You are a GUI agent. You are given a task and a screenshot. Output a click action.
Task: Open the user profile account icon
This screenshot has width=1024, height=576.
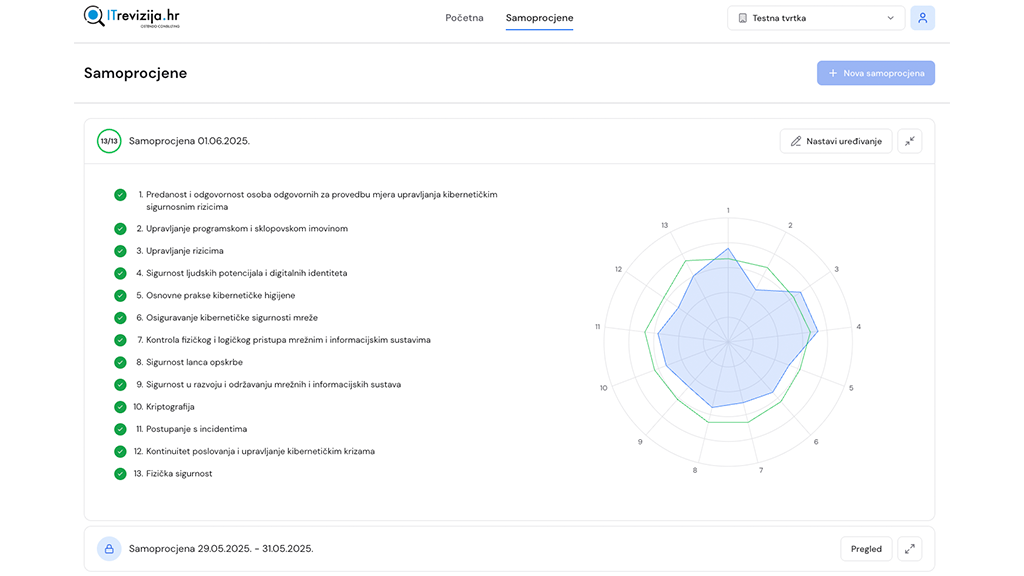tap(922, 18)
